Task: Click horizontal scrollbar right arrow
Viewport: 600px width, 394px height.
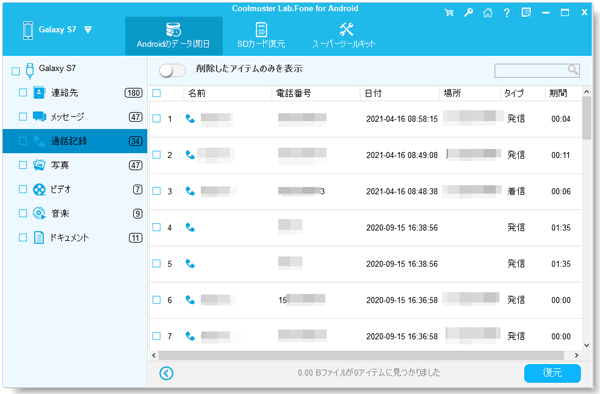Action: (576, 355)
